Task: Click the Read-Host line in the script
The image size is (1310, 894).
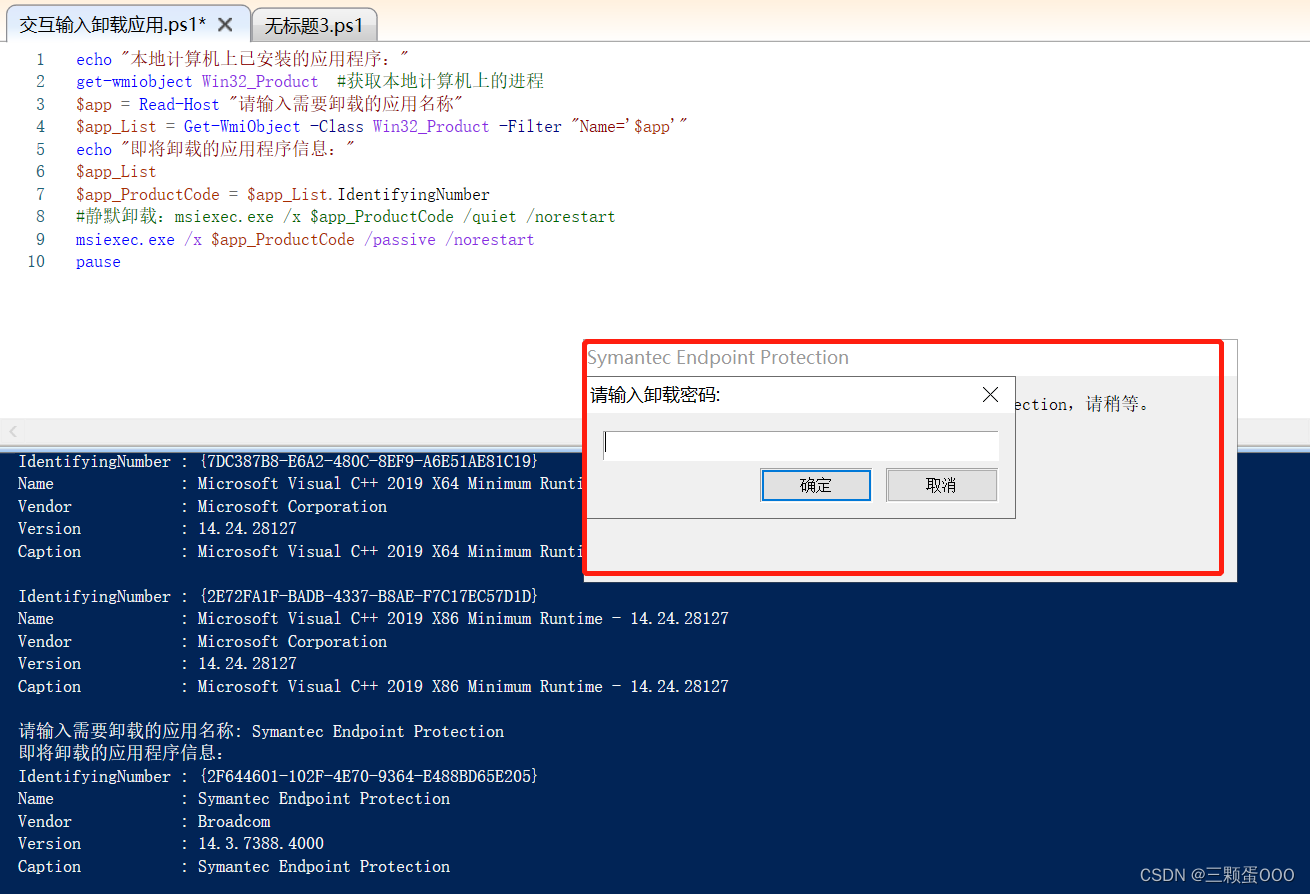Action: [270, 104]
